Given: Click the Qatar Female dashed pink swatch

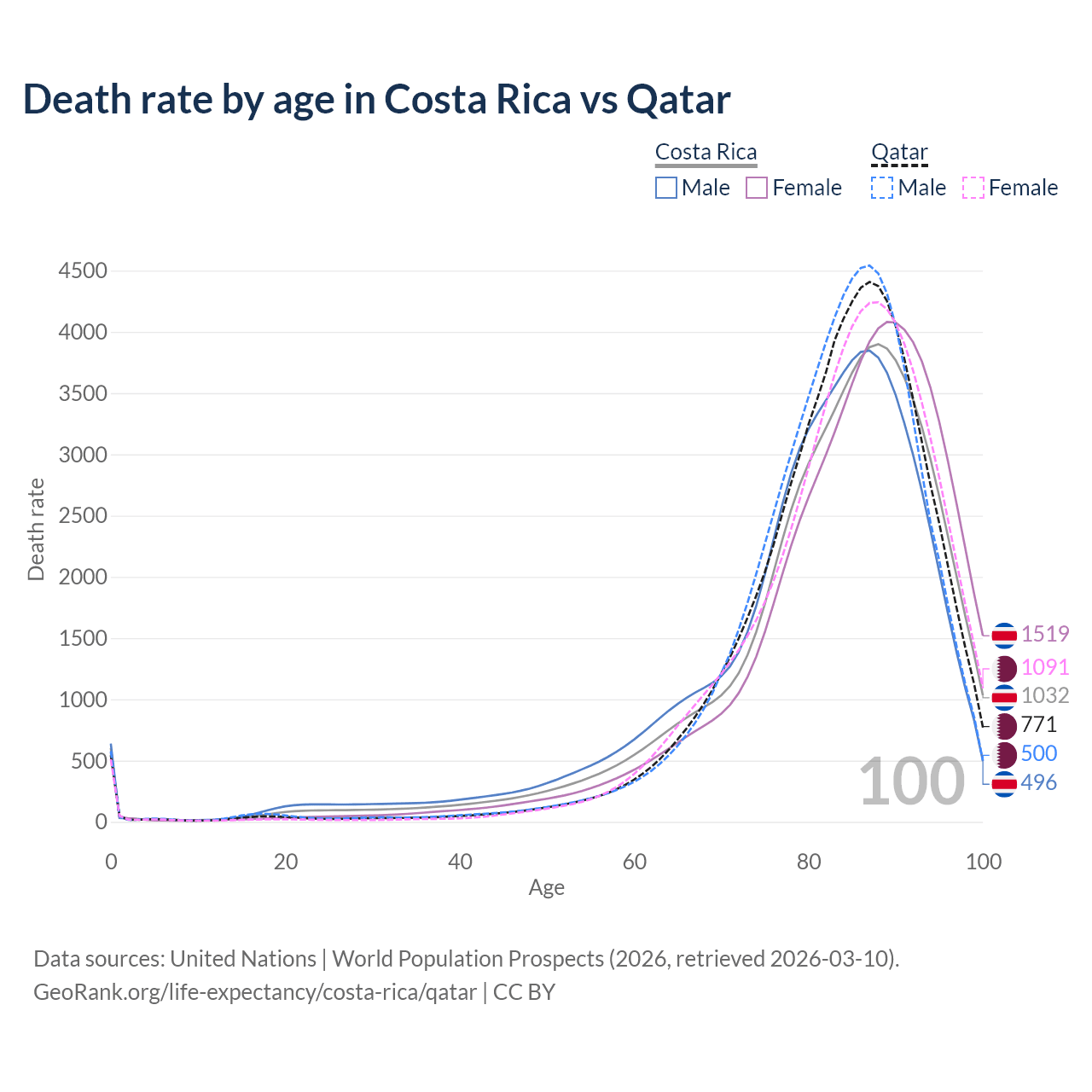Looking at the screenshot, I should click(973, 188).
